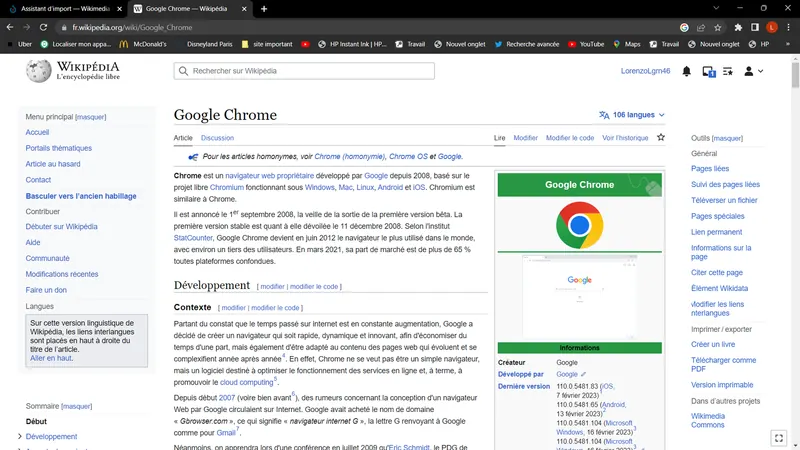Close the Google Chrome Wikipedia tab
The width and height of the screenshot is (800, 450).
point(244,9)
